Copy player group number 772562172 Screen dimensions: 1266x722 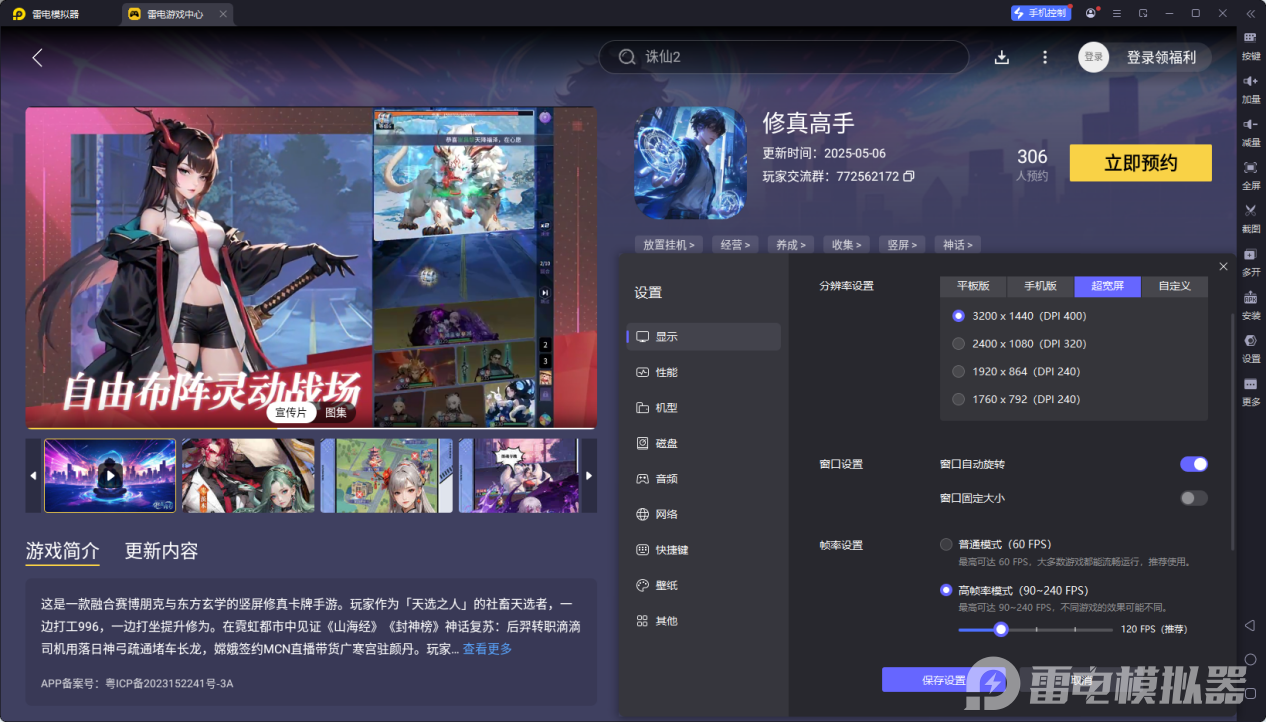pyautogui.click(x=909, y=176)
